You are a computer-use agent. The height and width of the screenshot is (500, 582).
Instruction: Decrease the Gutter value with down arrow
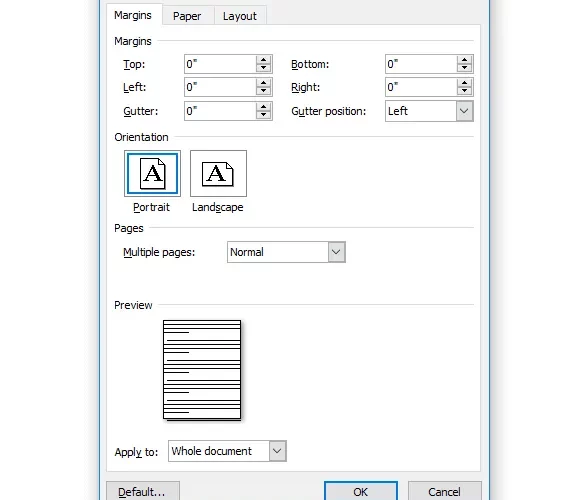[x=264, y=115]
